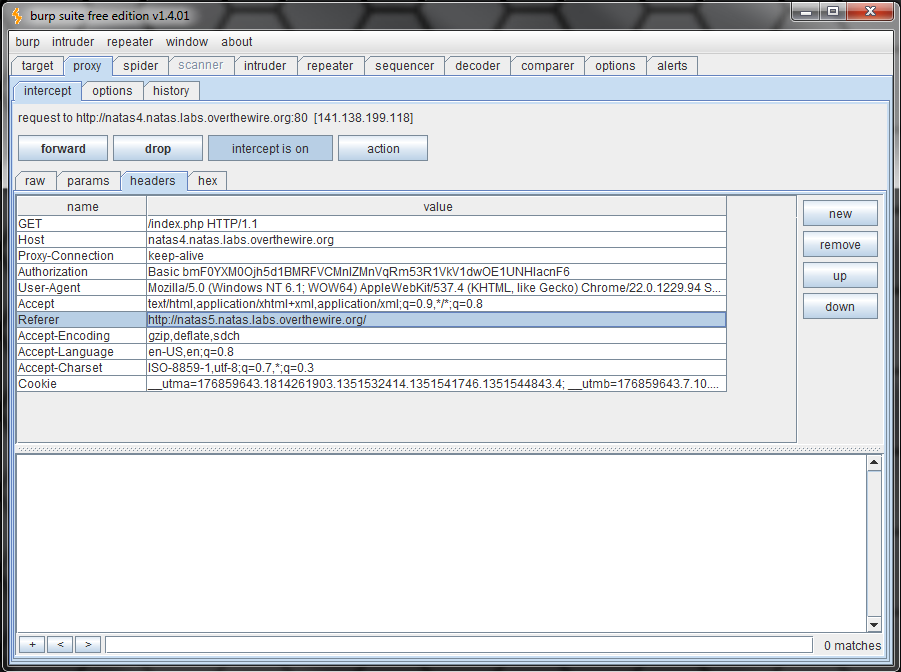Select the User-Agent header row
This screenshot has width=901, height=672.
point(82,288)
